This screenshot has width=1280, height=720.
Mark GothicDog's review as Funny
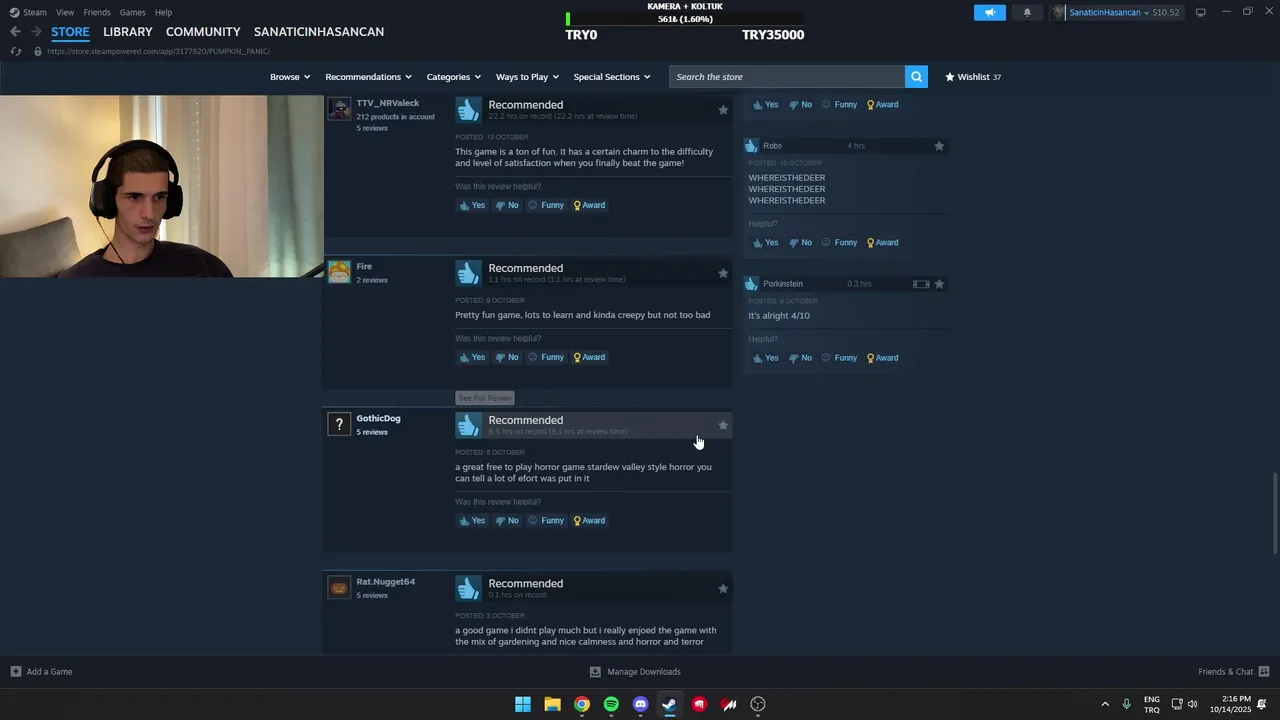[546, 520]
